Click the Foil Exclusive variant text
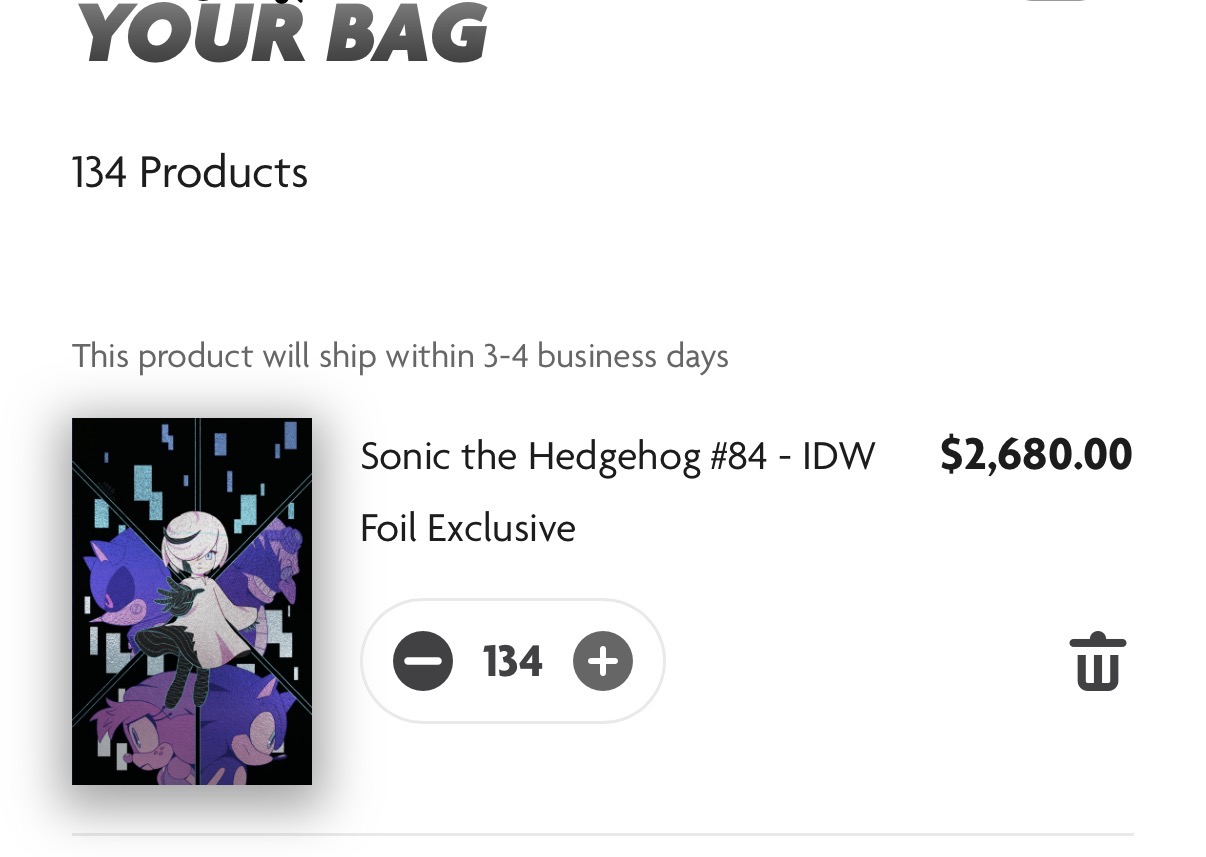The width and height of the screenshot is (1206, 857). 468,528
